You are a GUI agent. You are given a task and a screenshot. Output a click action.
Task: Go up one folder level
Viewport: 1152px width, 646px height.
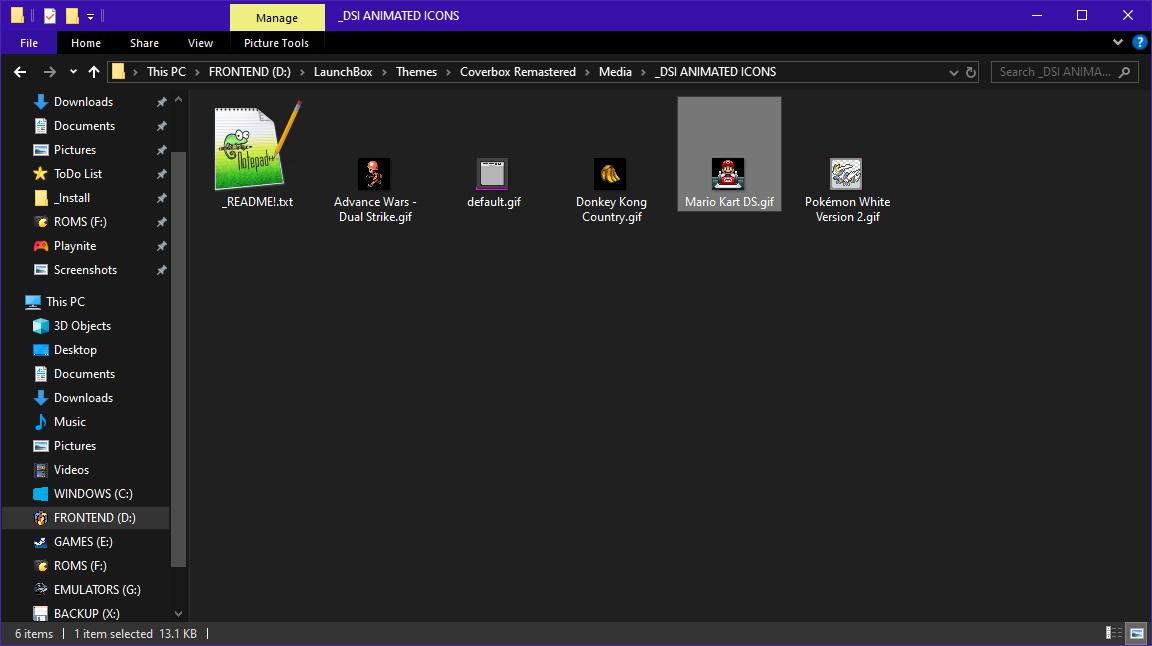point(94,72)
